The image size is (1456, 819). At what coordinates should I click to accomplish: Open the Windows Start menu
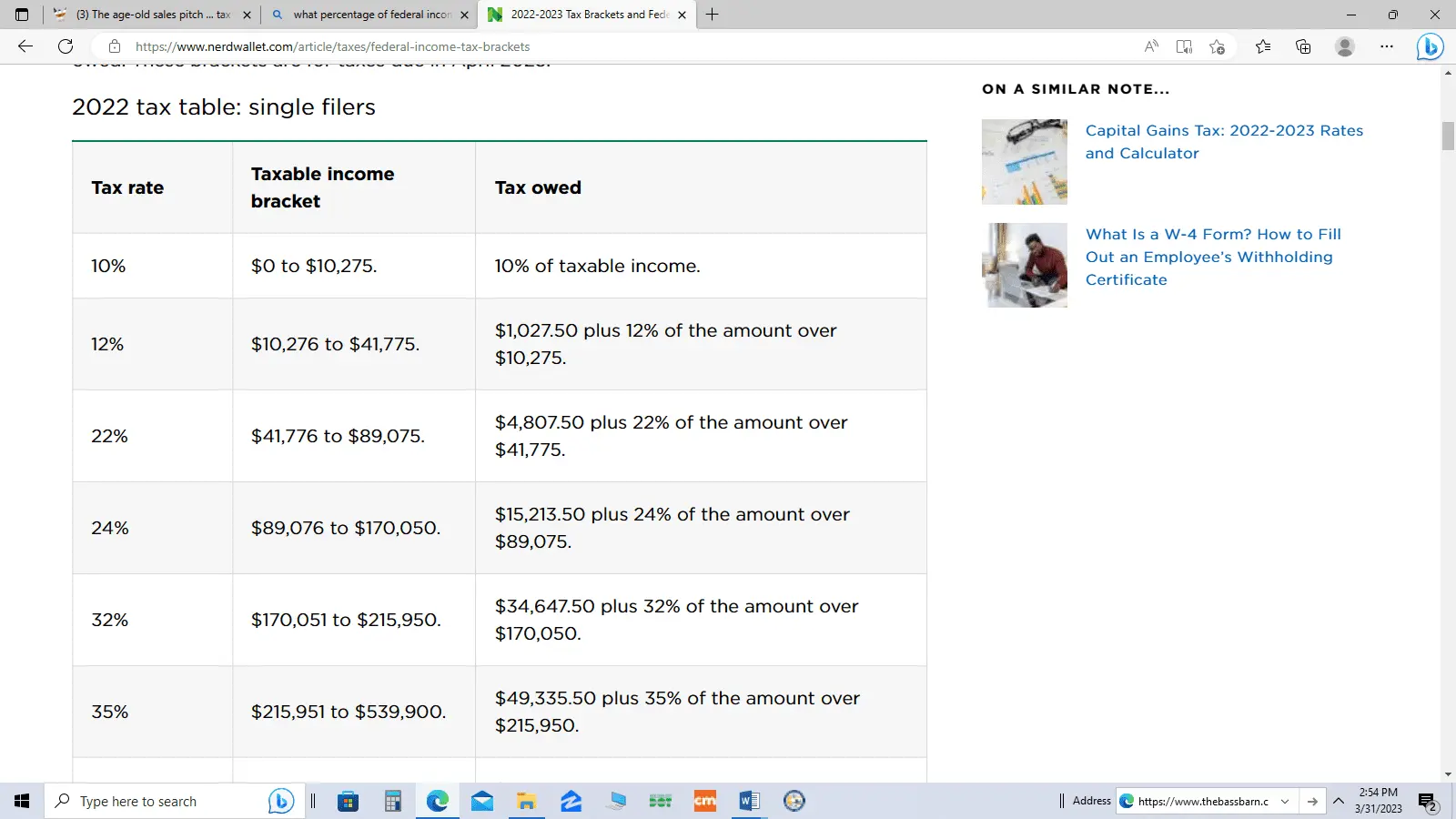[22, 801]
